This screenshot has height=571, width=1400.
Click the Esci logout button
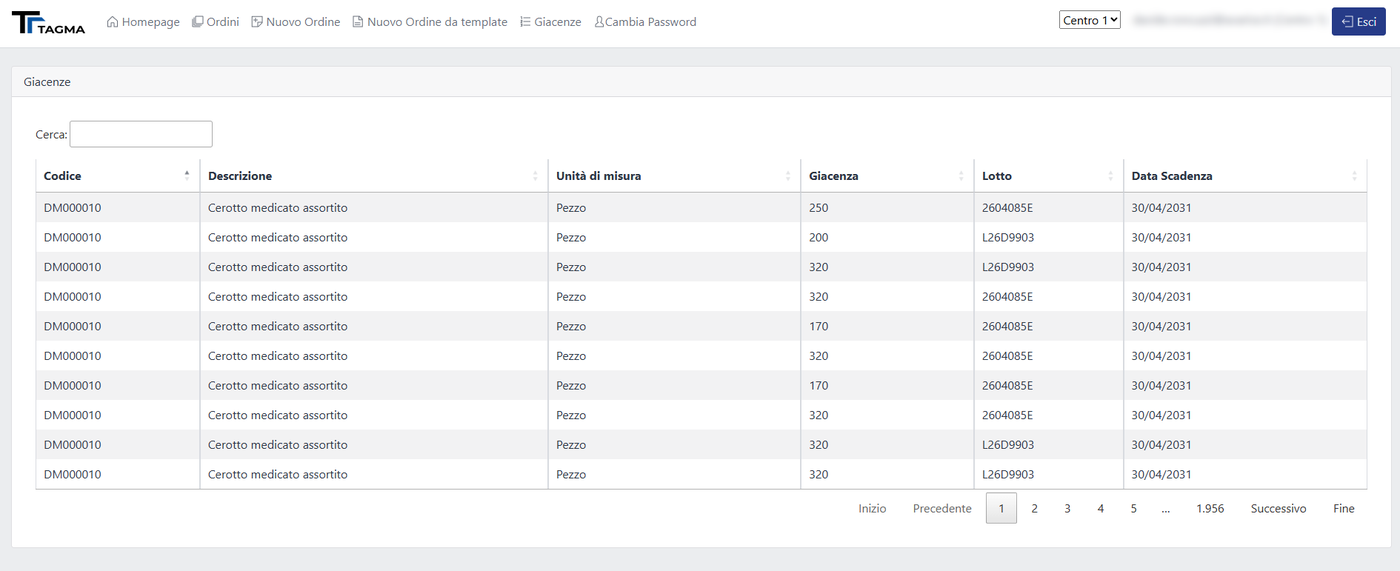1358,21
